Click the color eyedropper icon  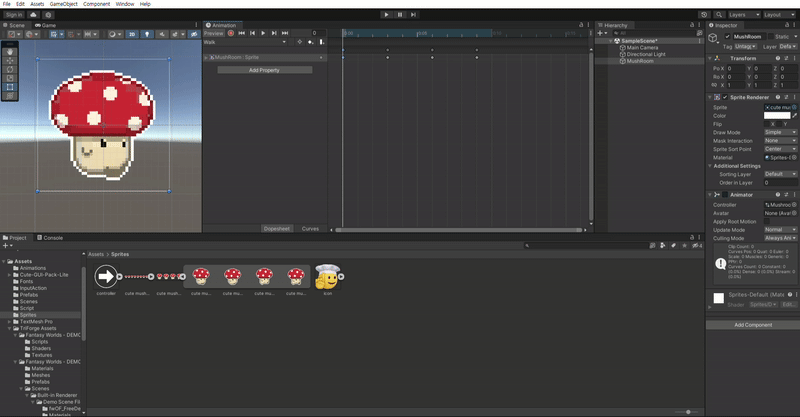[794, 116]
